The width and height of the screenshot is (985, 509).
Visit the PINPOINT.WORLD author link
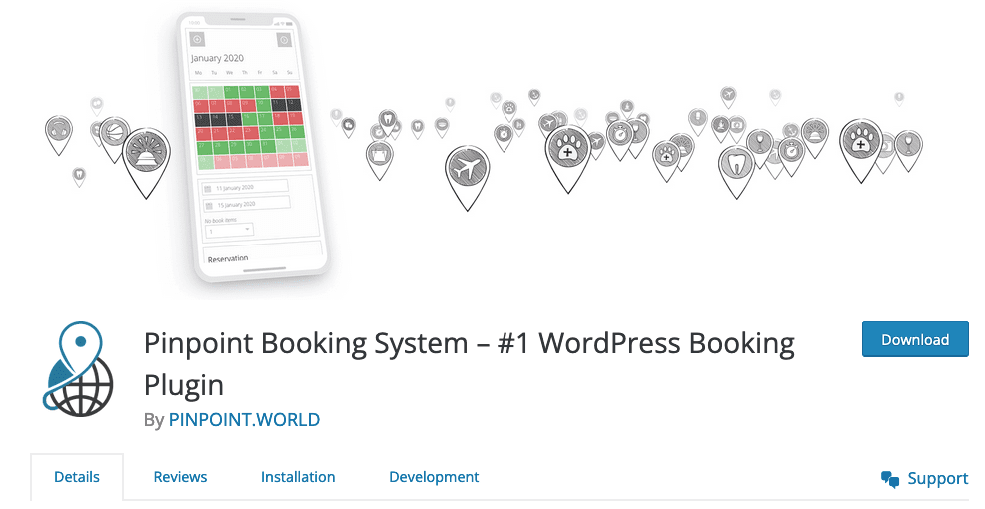[244, 420]
